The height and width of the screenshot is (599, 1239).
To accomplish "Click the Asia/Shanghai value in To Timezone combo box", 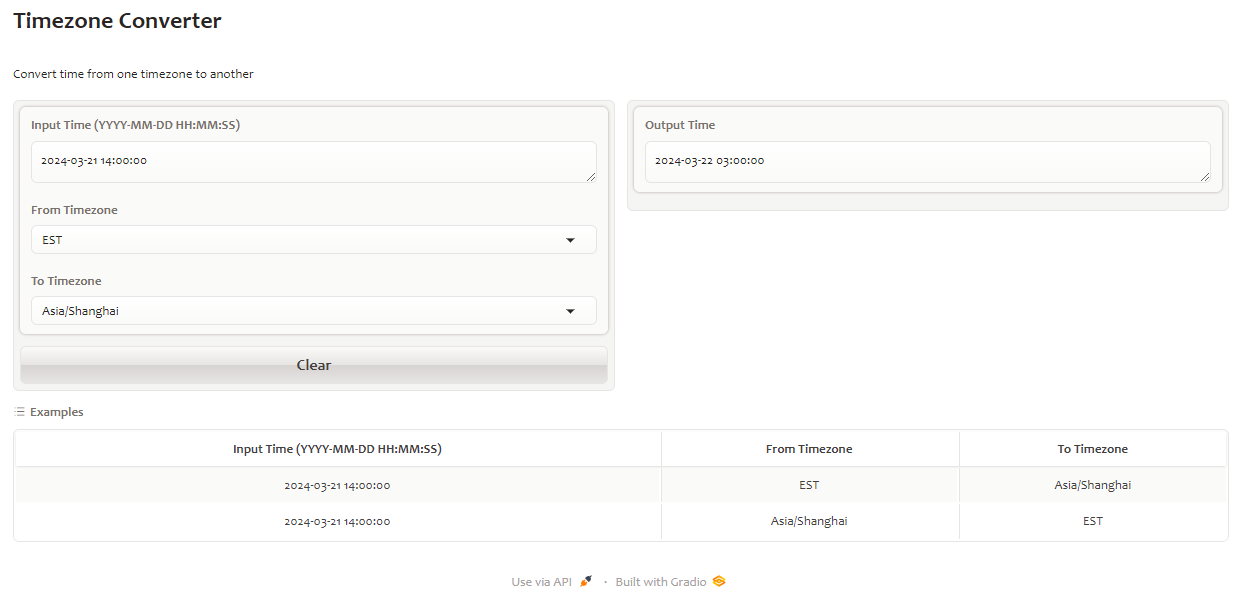I will [80, 311].
